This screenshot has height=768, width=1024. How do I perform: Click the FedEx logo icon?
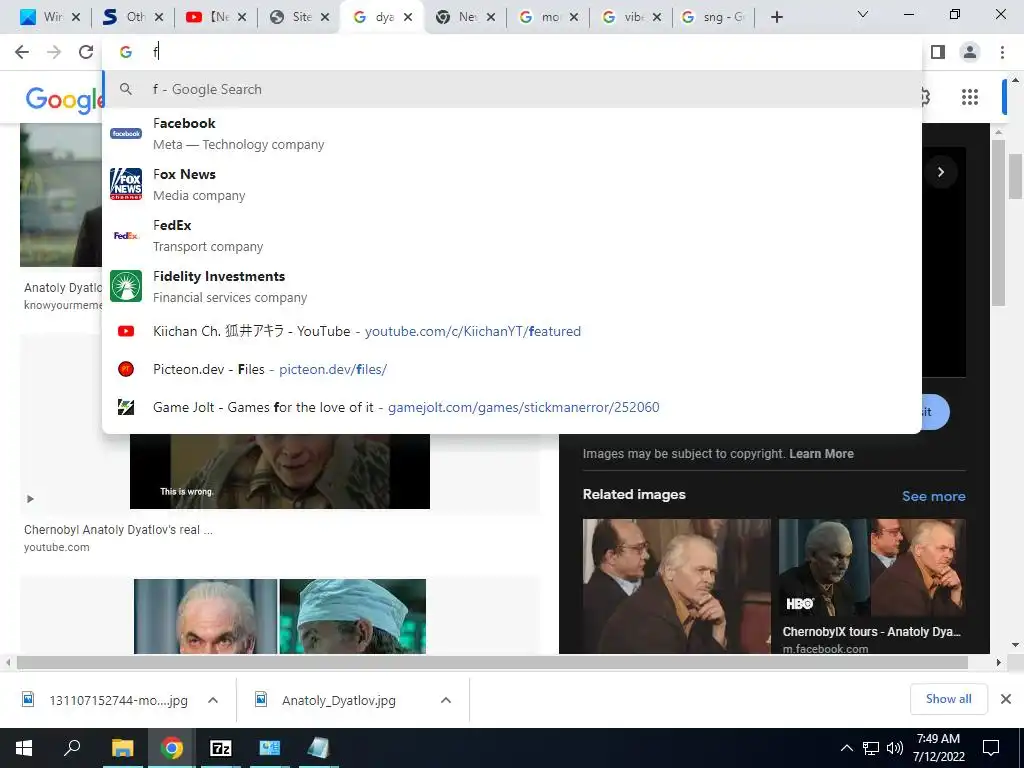126,235
